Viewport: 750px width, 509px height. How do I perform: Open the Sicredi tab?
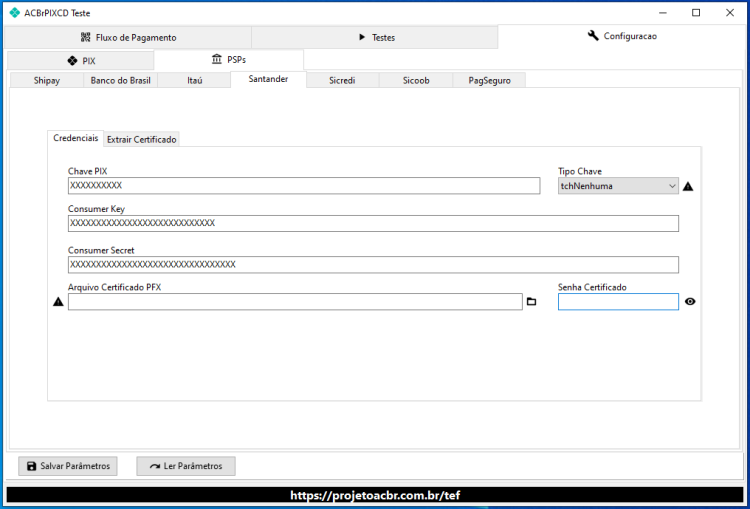click(x=342, y=80)
